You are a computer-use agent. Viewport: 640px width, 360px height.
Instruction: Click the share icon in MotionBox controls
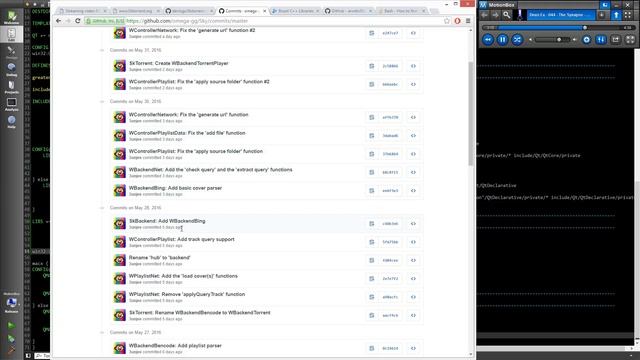(616, 40)
